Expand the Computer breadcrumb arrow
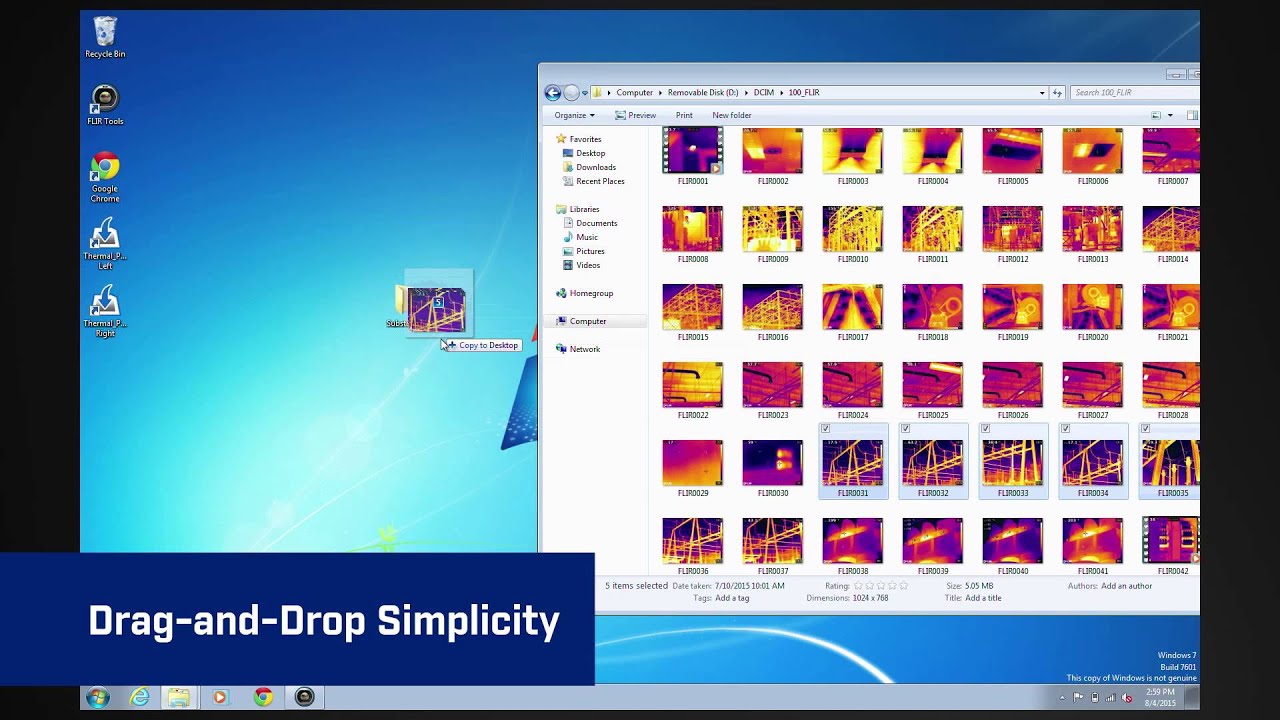Viewport: 1280px width, 720px height. point(660,93)
